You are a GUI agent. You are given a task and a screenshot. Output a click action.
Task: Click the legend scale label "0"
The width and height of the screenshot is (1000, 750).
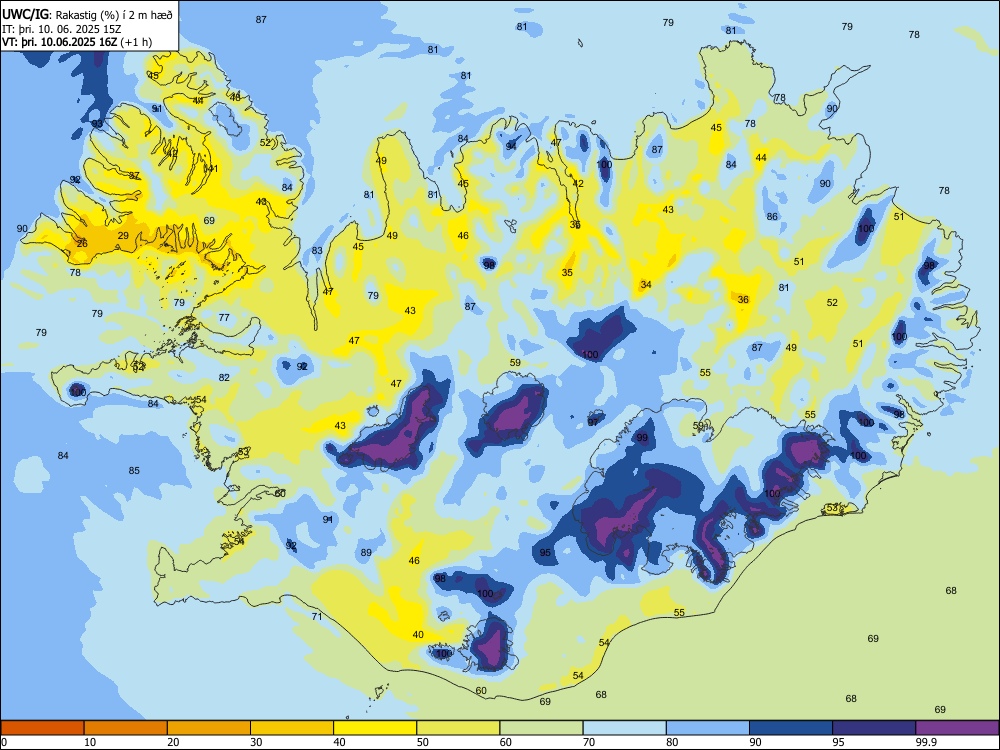tap(4, 742)
